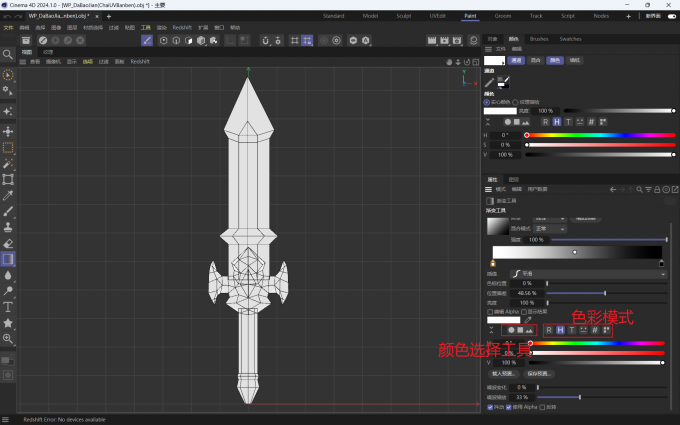The width and height of the screenshot is (680, 425).
Task: Open the attributes panel hamburger menu
Action: coord(488,190)
